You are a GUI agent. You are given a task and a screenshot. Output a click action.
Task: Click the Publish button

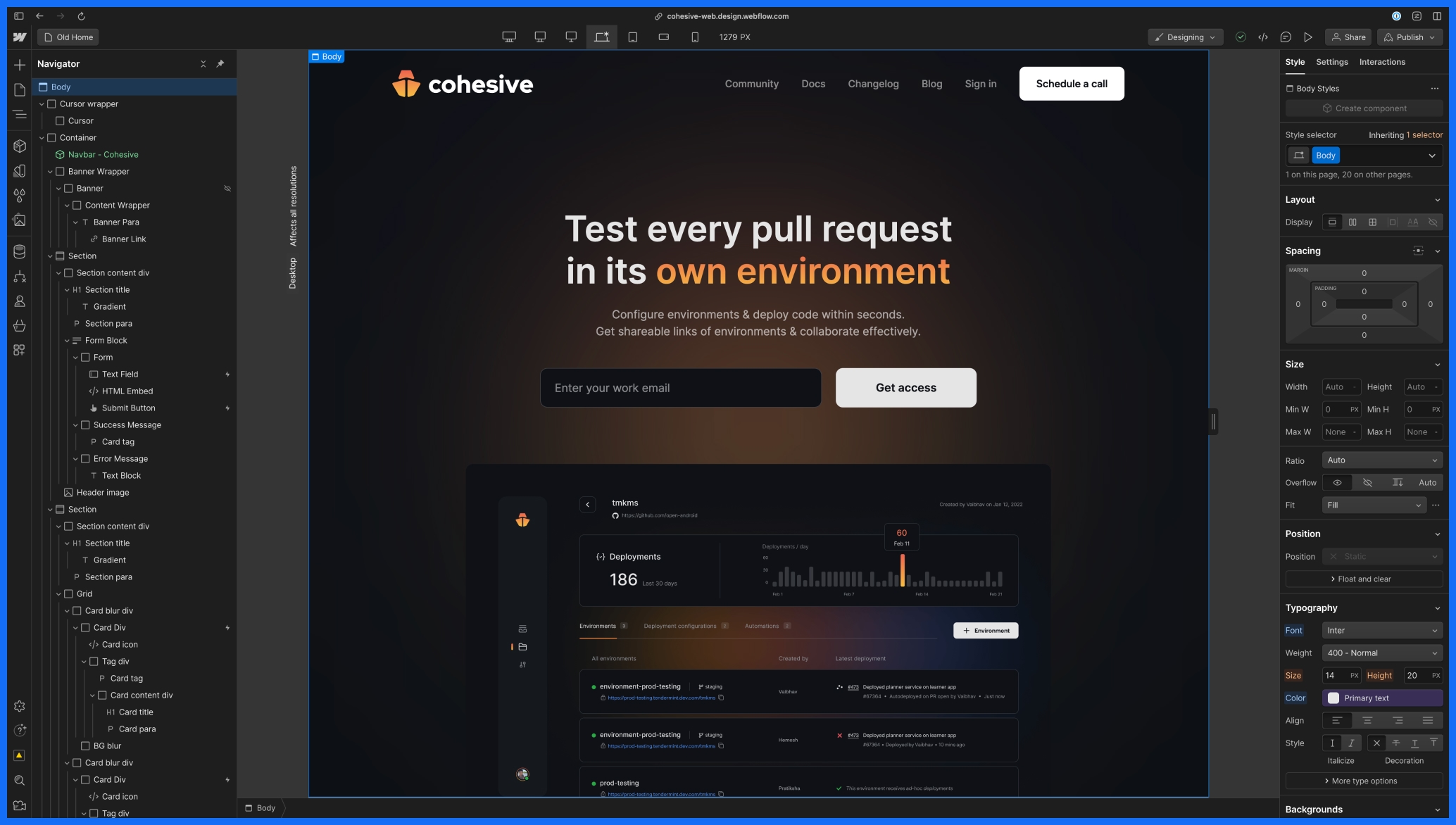point(1410,37)
